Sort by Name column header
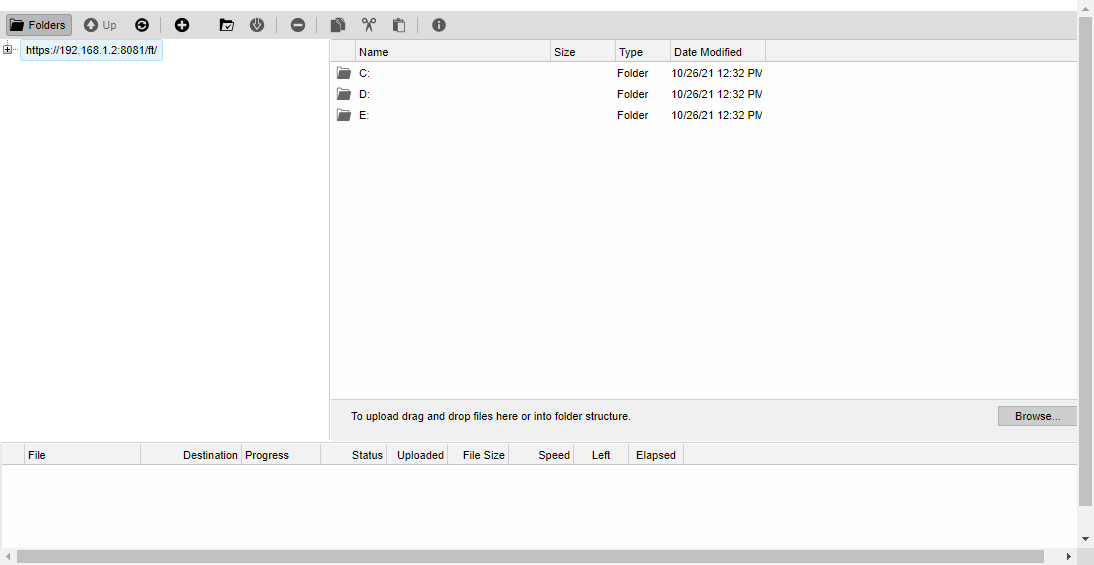Screen dimensions: 1094x565 453,52
